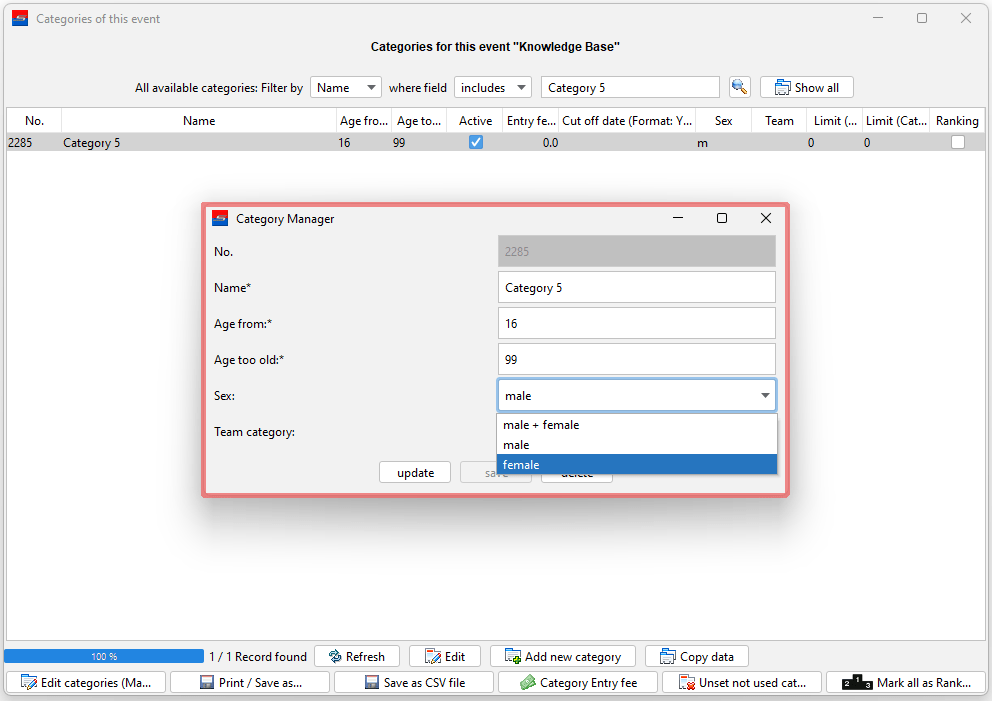Click the Copy data button
This screenshot has height=701, width=992.
[x=696, y=656]
